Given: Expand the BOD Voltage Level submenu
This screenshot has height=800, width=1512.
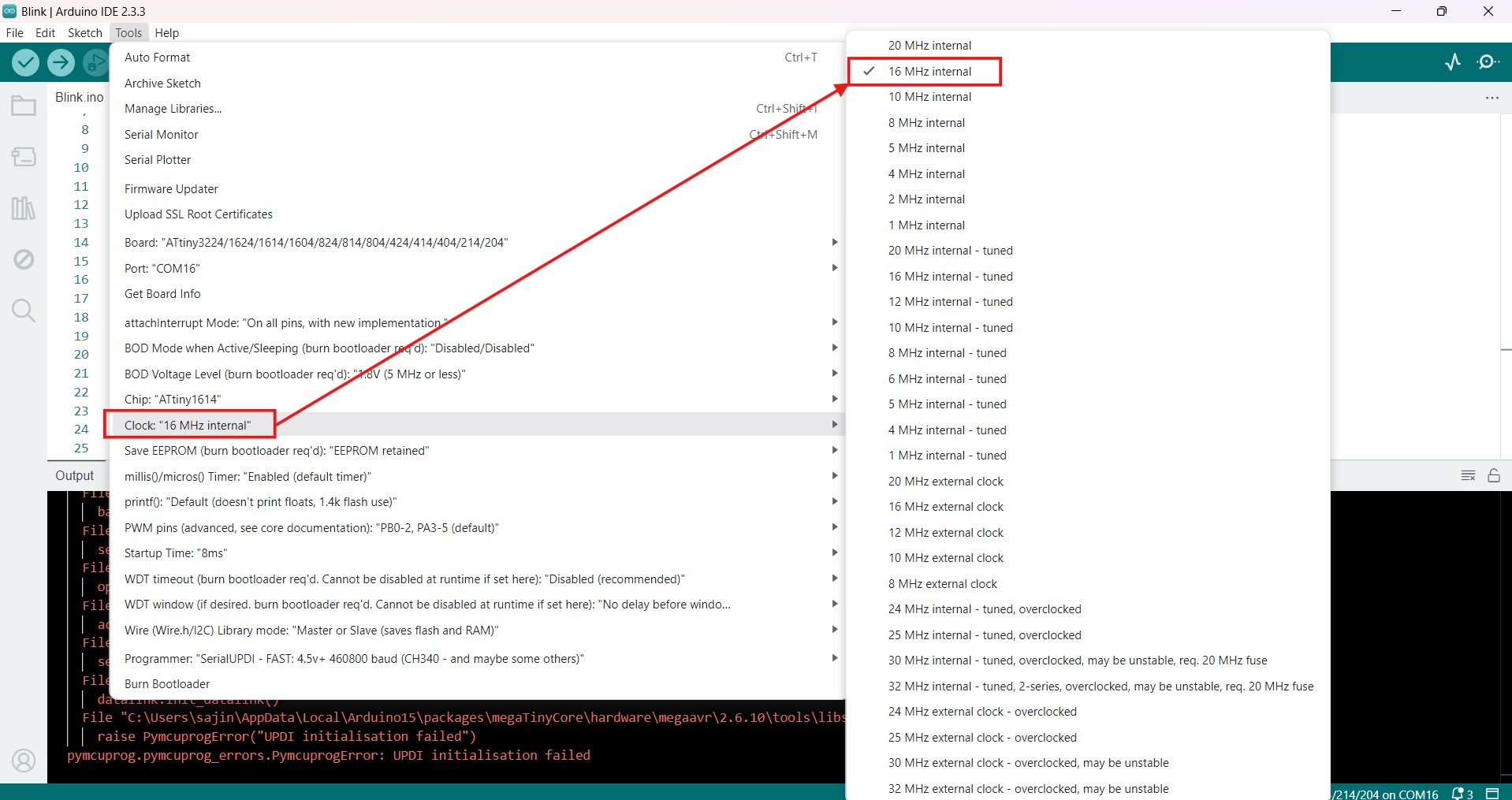Looking at the screenshot, I should (x=476, y=374).
